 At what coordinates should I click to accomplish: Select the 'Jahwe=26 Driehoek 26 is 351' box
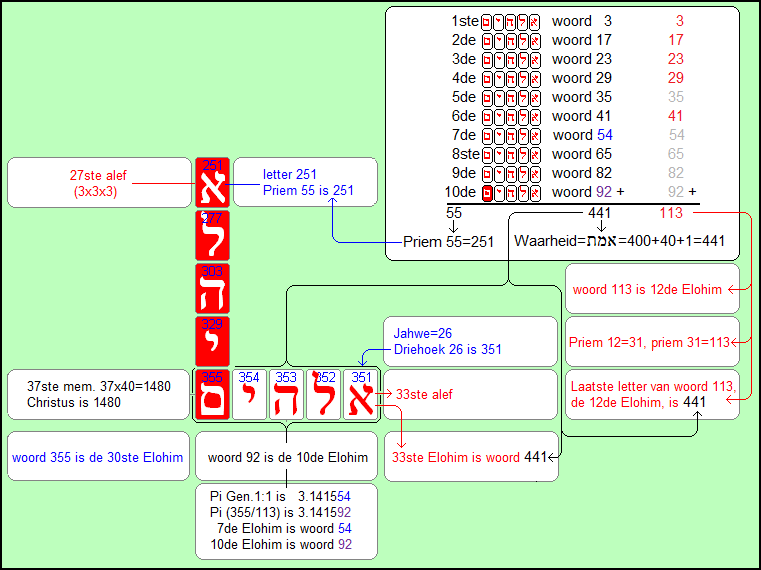pyautogui.click(x=470, y=342)
